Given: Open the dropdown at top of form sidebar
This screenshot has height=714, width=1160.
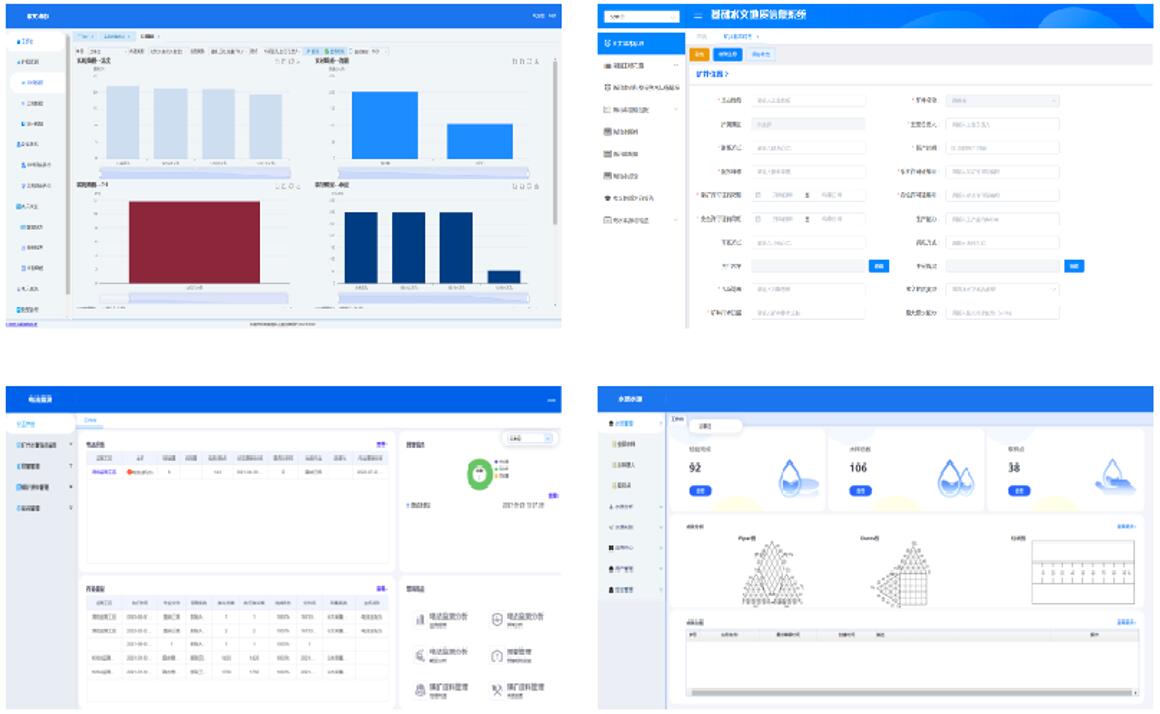Looking at the screenshot, I should click(x=640, y=16).
